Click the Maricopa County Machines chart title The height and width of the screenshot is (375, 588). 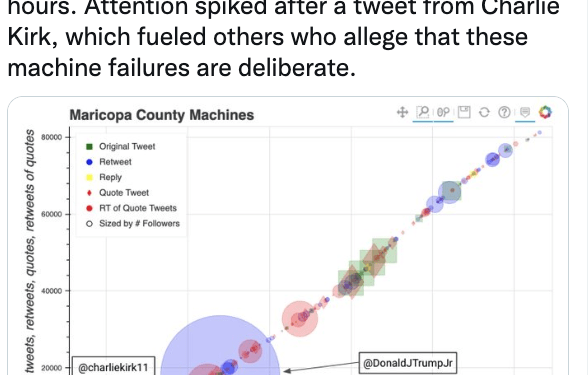[x=162, y=115]
